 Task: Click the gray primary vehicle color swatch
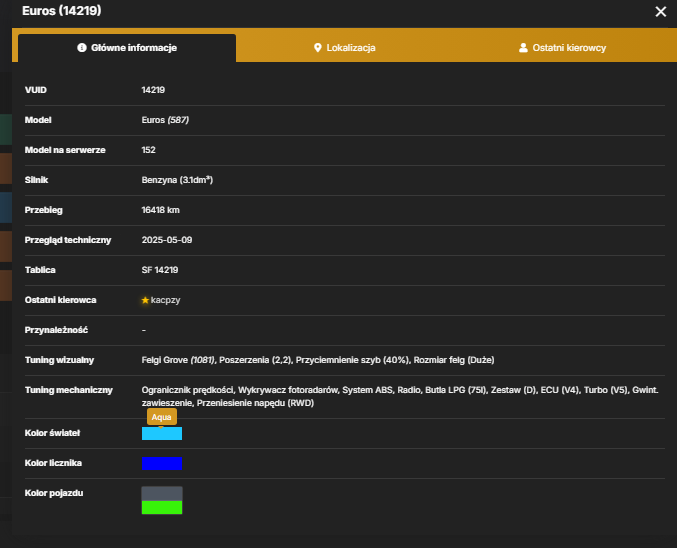click(162, 494)
